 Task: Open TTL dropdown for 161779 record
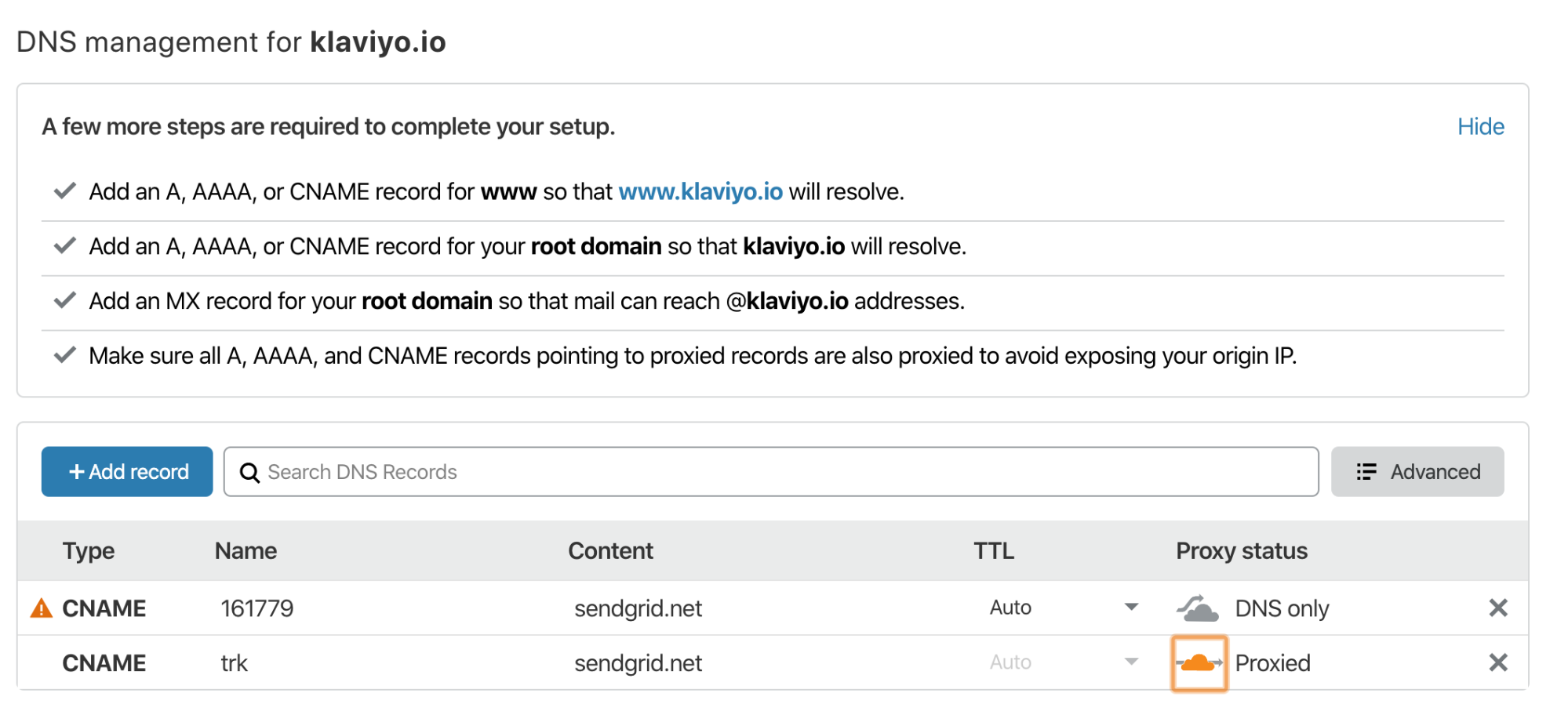pyautogui.click(x=1063, y=608)
